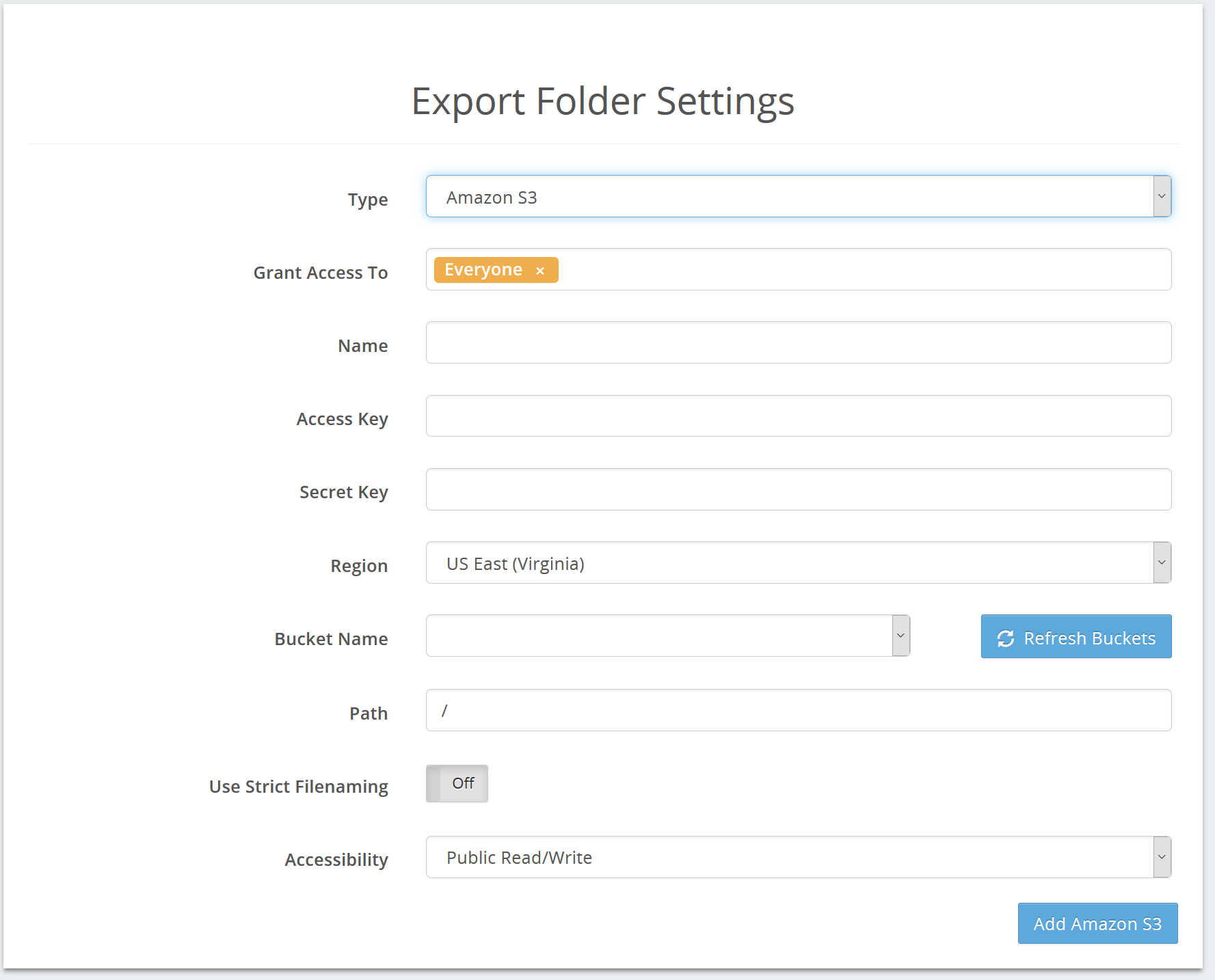
Task: Open the Region dropdown showing US East (Virginia)
Action: 798,562
